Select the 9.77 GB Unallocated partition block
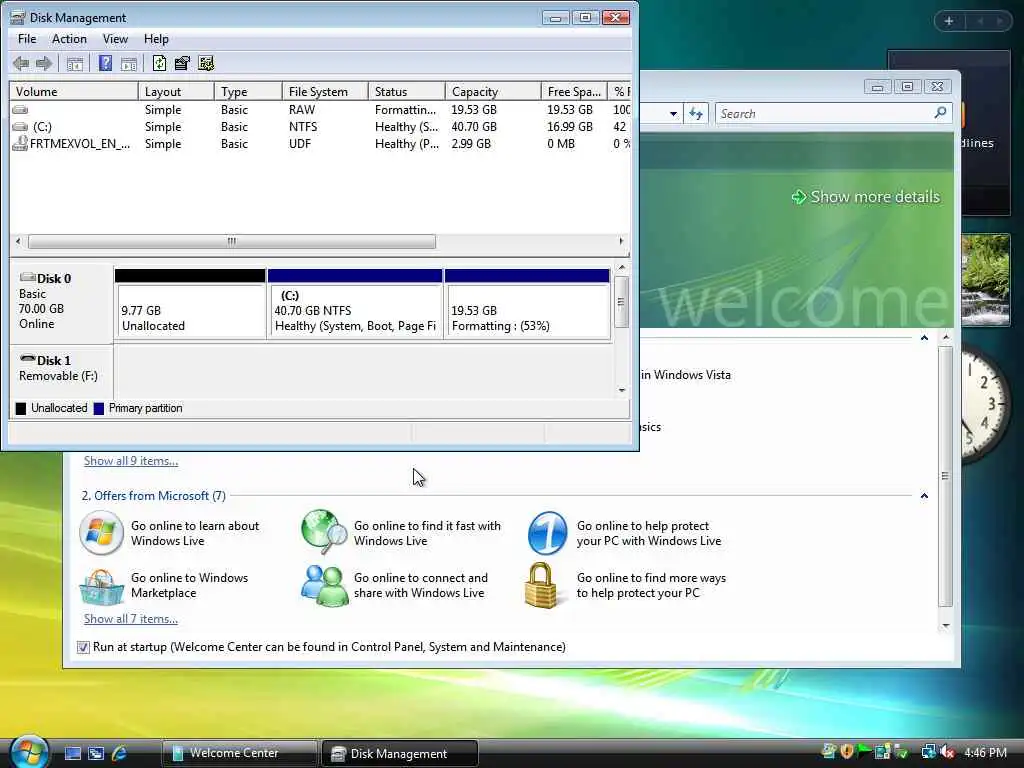1024x768 pixels. click(x=190, y=304)
